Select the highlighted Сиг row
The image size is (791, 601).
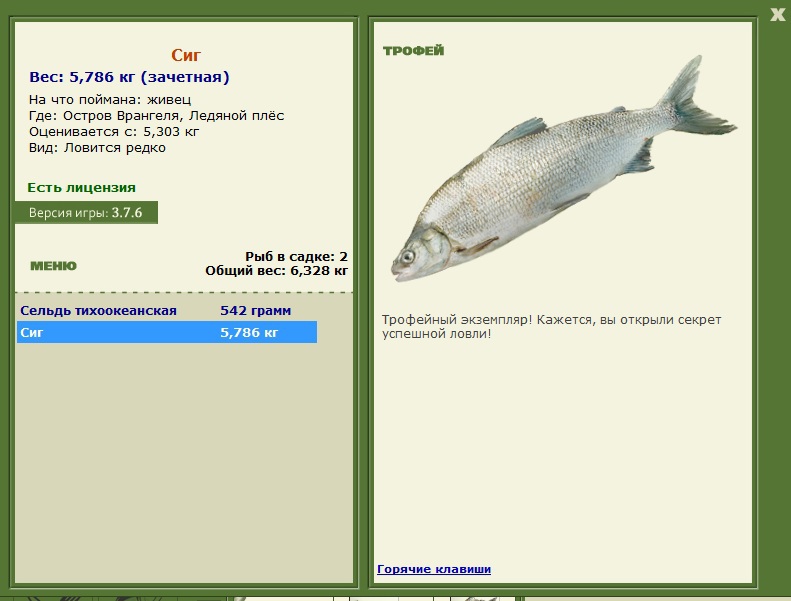pos(167,332)
